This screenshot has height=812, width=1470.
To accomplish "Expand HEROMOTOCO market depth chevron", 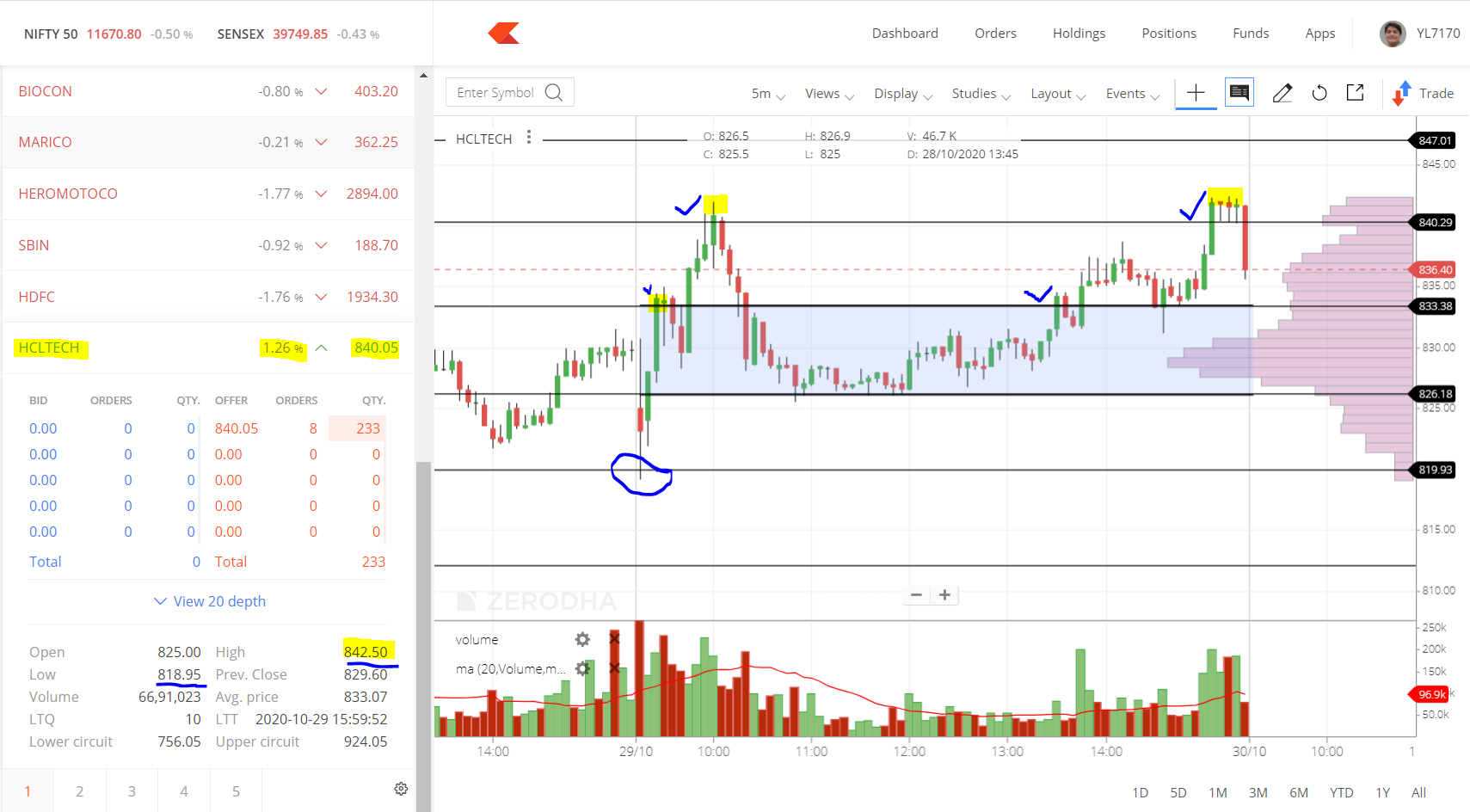I will click(321, 194).
